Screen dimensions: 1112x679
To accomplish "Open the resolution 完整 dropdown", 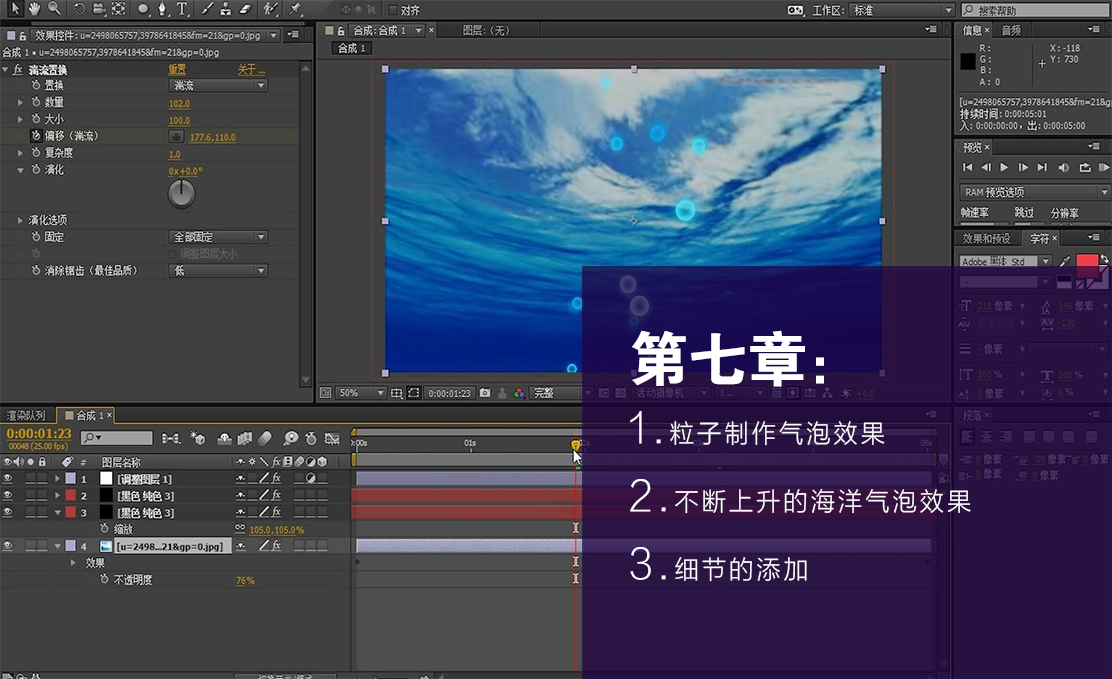I will (x=562, y=392).
